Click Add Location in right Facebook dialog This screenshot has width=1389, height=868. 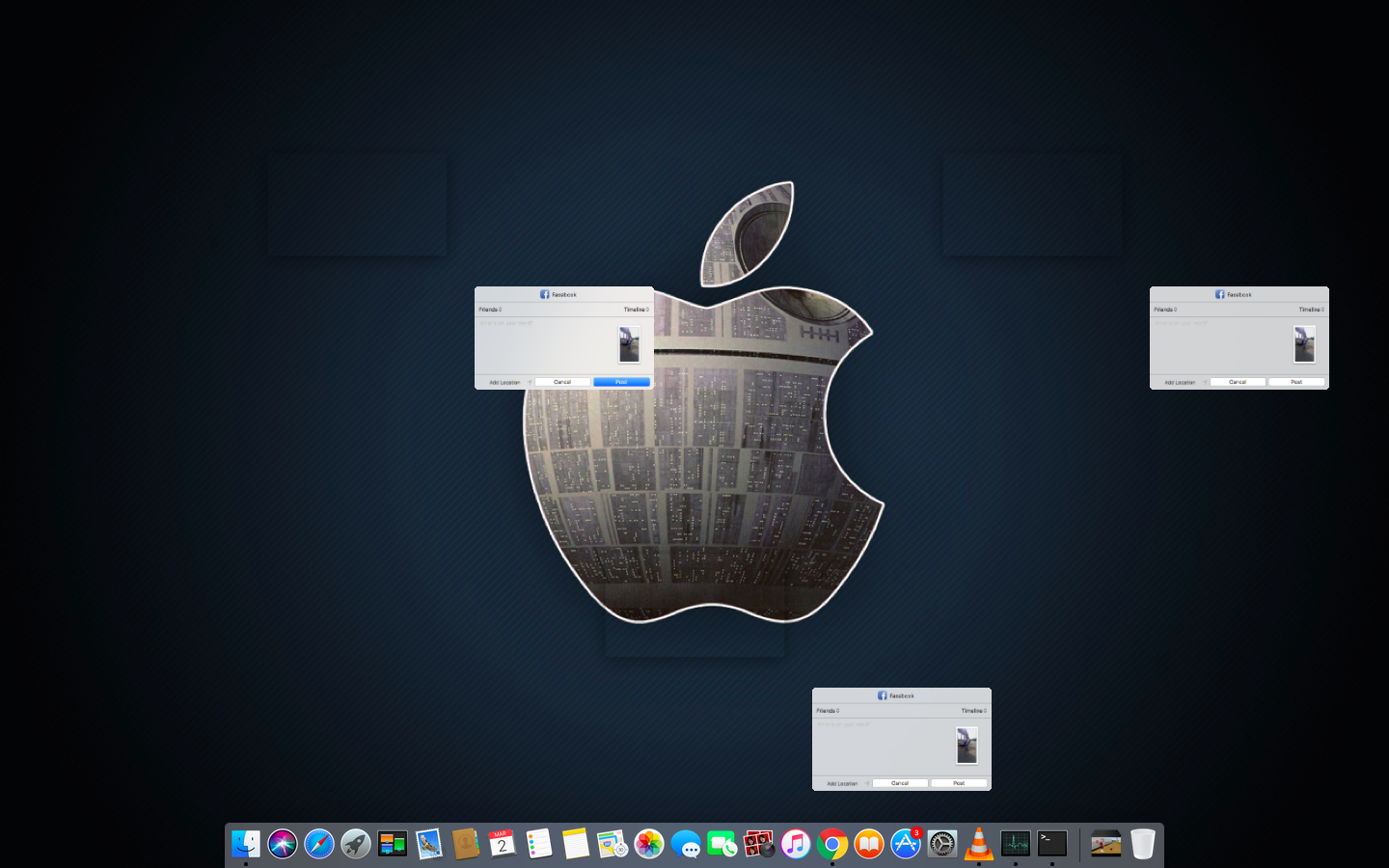click(1180, 382)
